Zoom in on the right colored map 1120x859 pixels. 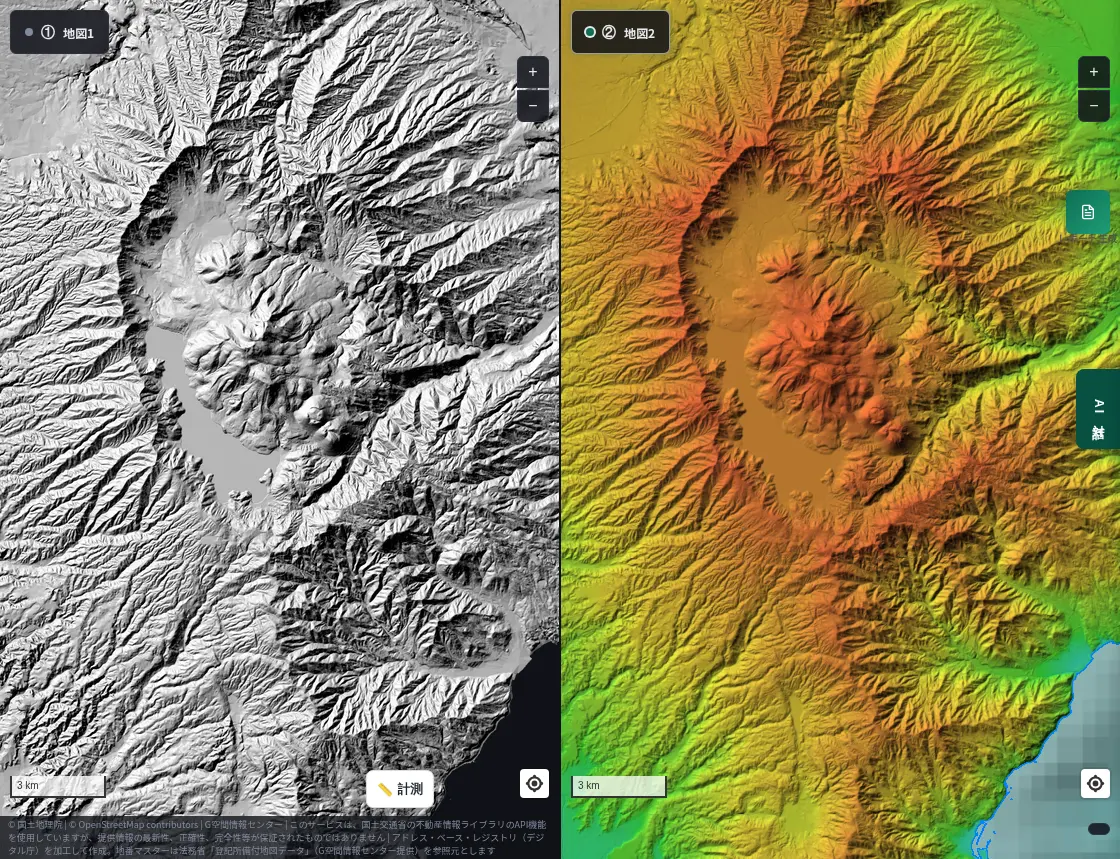pos(1094,72)
